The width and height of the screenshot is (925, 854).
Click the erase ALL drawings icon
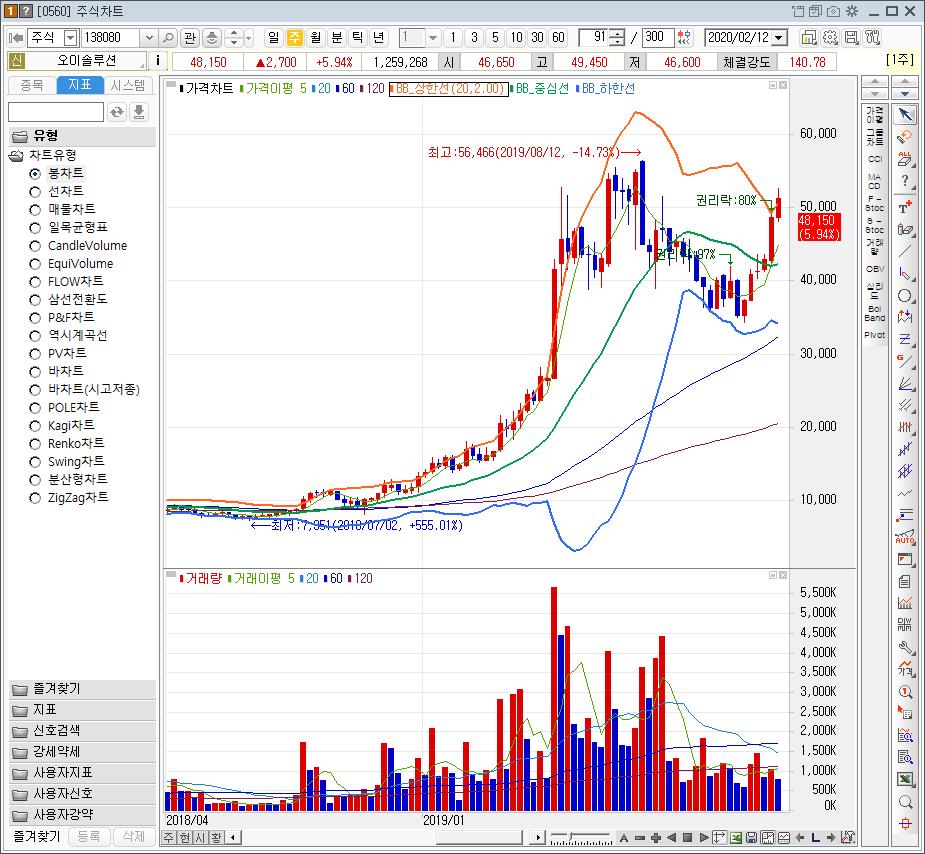904,159
